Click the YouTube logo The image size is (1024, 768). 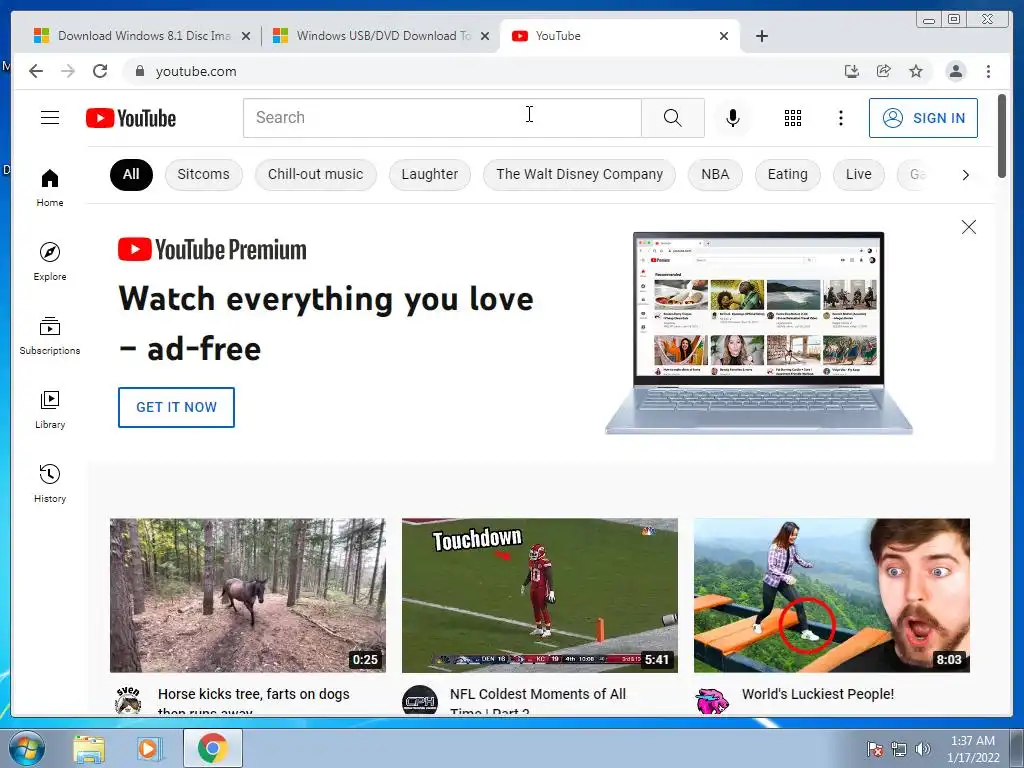click(131, 118)
